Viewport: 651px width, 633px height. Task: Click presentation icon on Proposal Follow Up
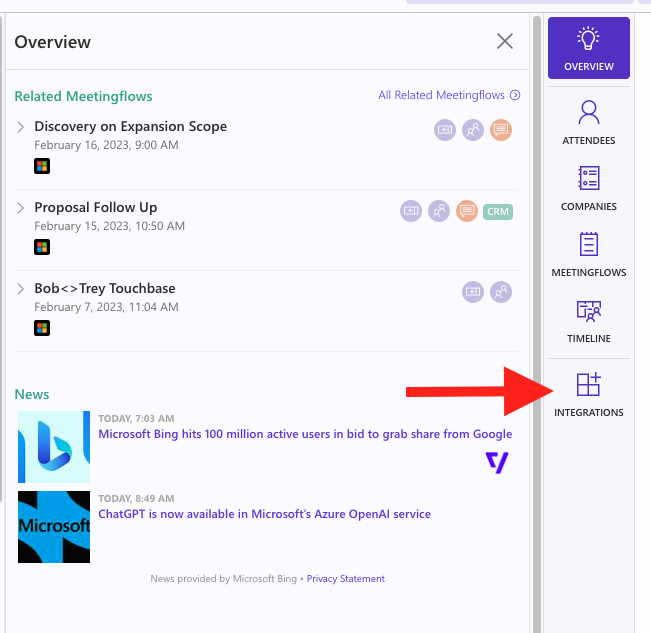point(411,211)
